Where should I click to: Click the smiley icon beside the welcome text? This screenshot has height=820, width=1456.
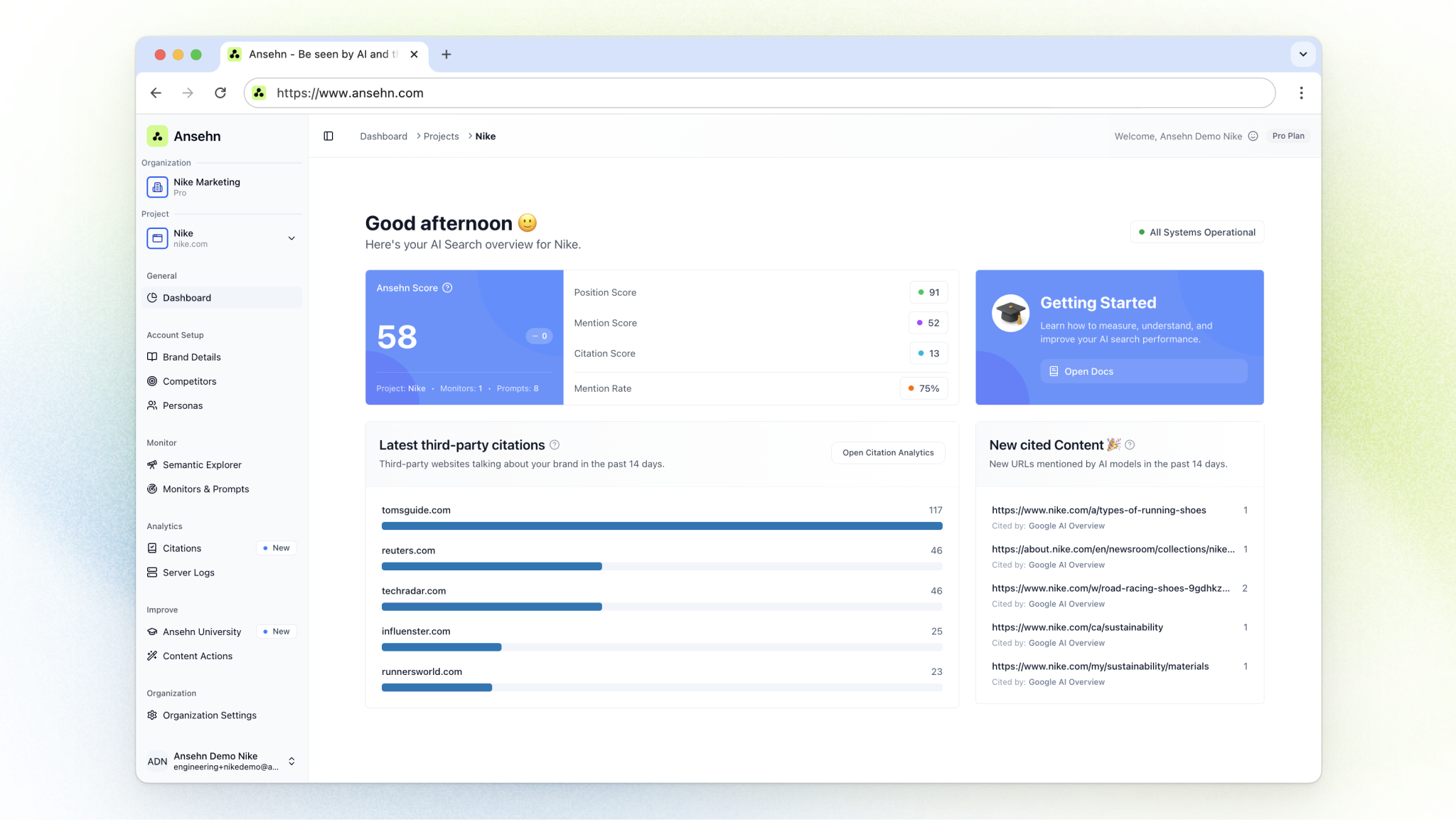1253,137
